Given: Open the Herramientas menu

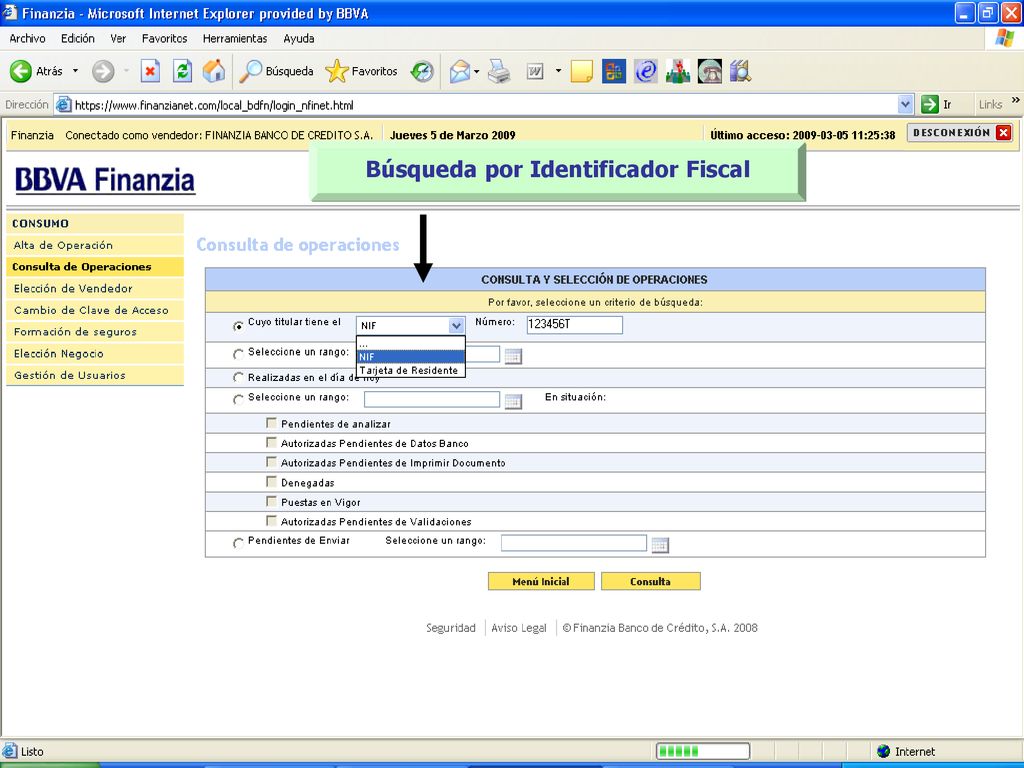Looking at the screenshot, I should pos(235,39).
